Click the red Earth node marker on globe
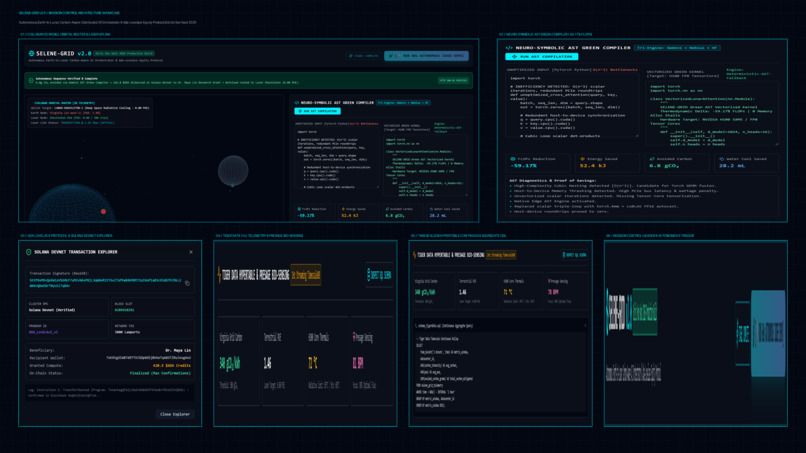 coord(103,211)
